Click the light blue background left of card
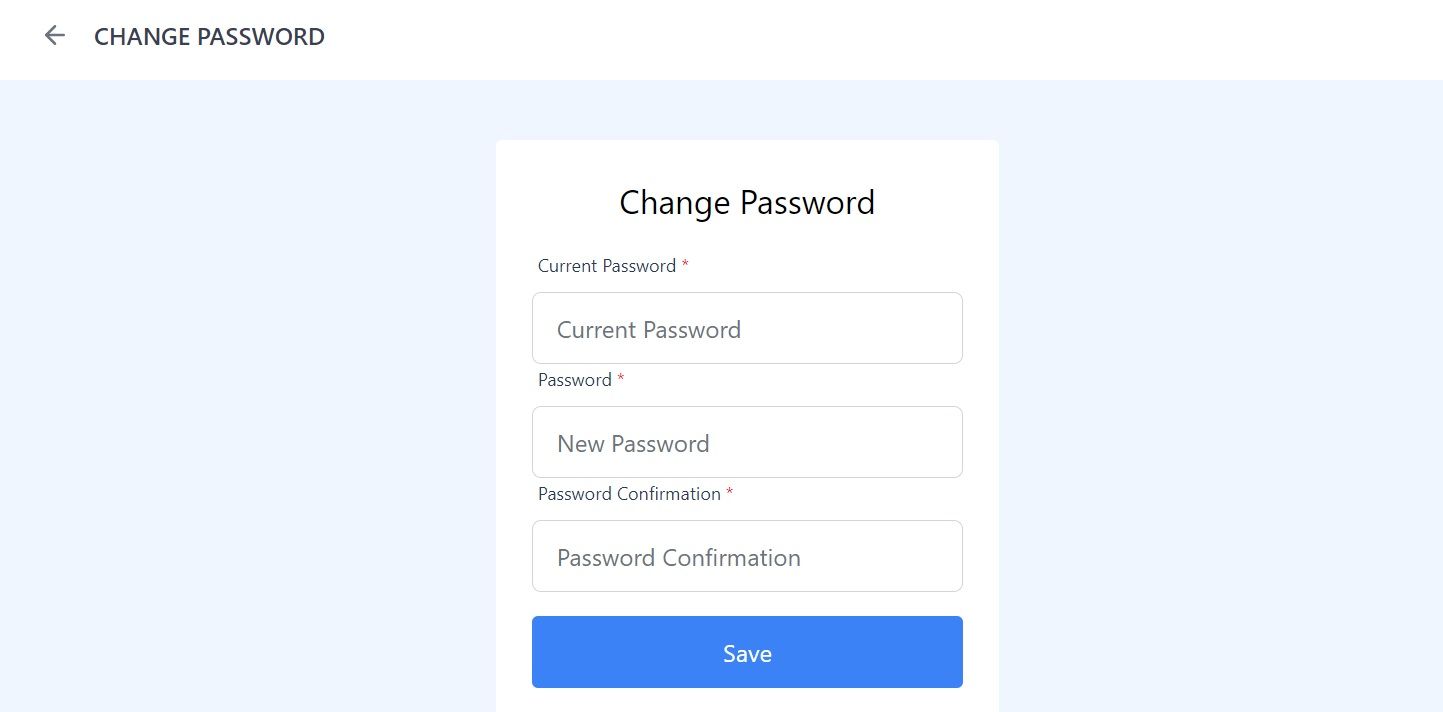The image size is (1443, 712). coord(248,400)
